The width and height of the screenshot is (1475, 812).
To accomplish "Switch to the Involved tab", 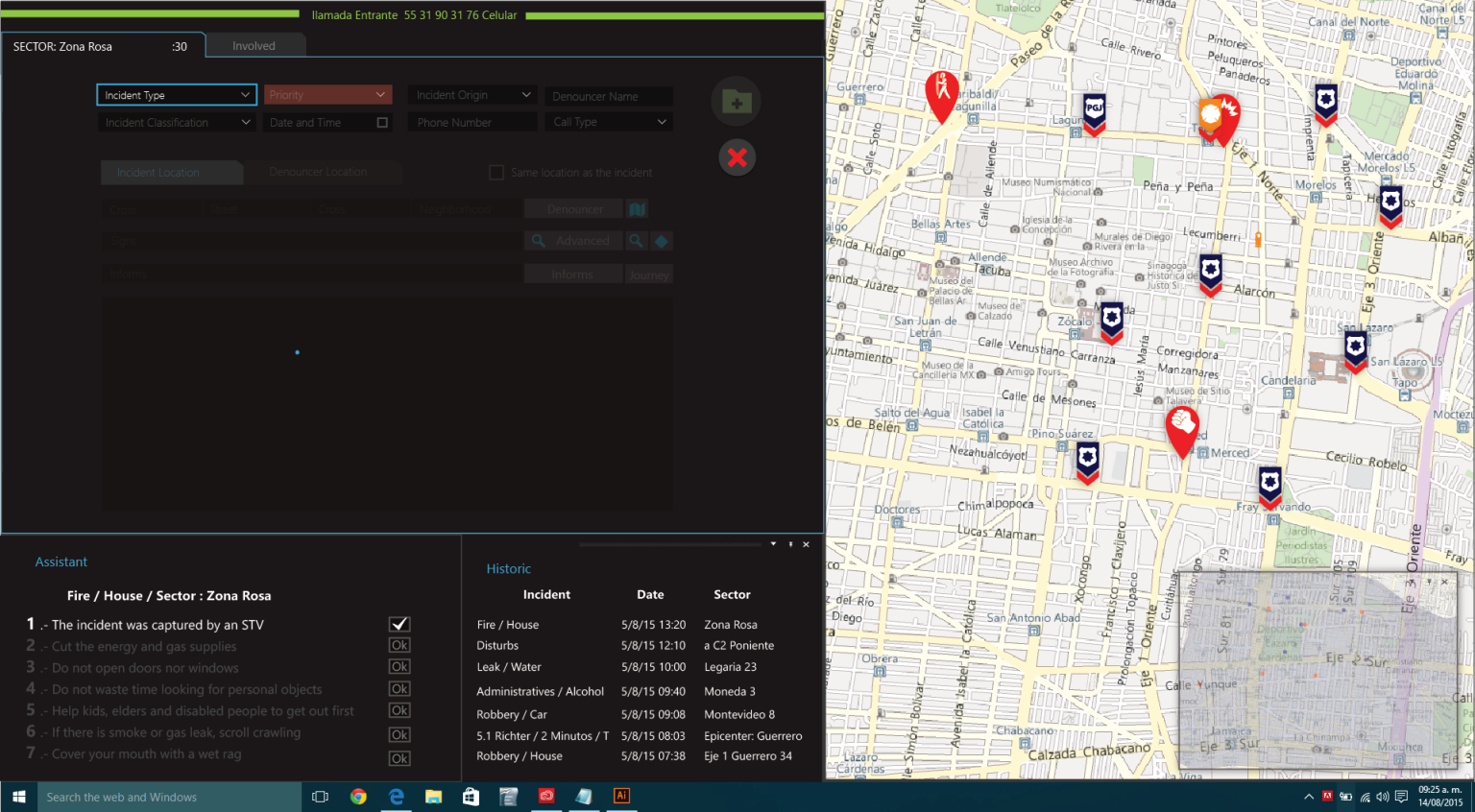I will pos(254,46).
